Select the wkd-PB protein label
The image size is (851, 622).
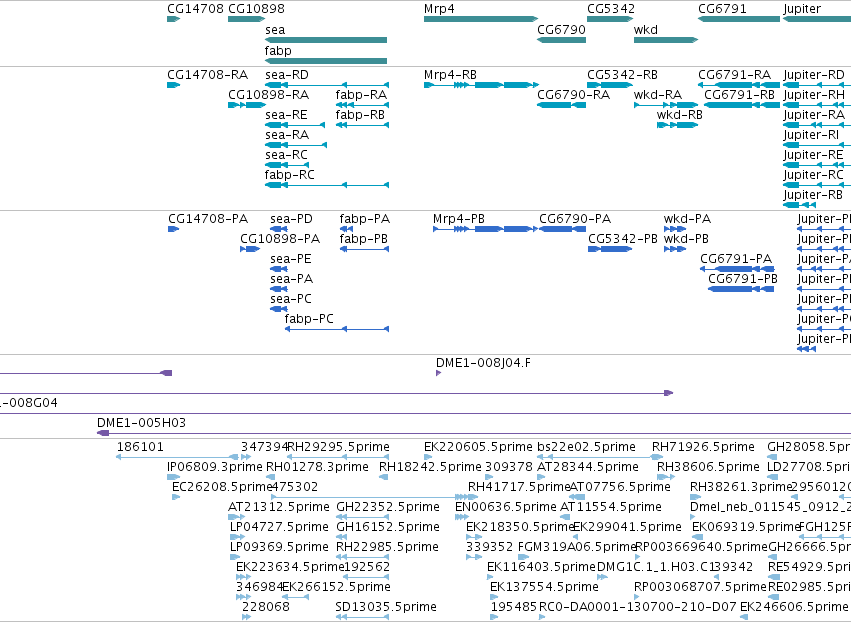coord(686,239)
